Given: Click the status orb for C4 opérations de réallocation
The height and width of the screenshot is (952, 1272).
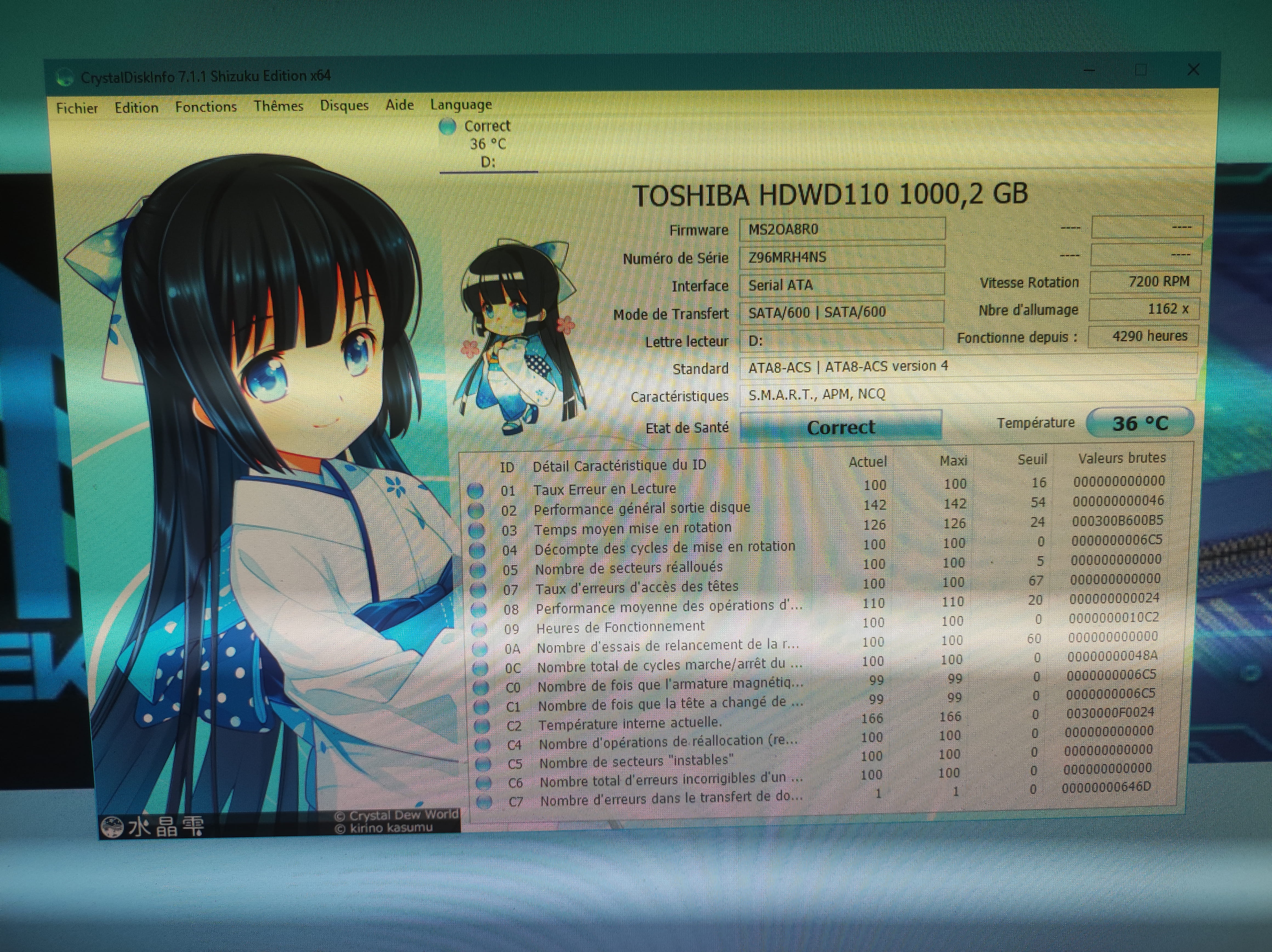Looking at the screenshot, I should (483, 745).
